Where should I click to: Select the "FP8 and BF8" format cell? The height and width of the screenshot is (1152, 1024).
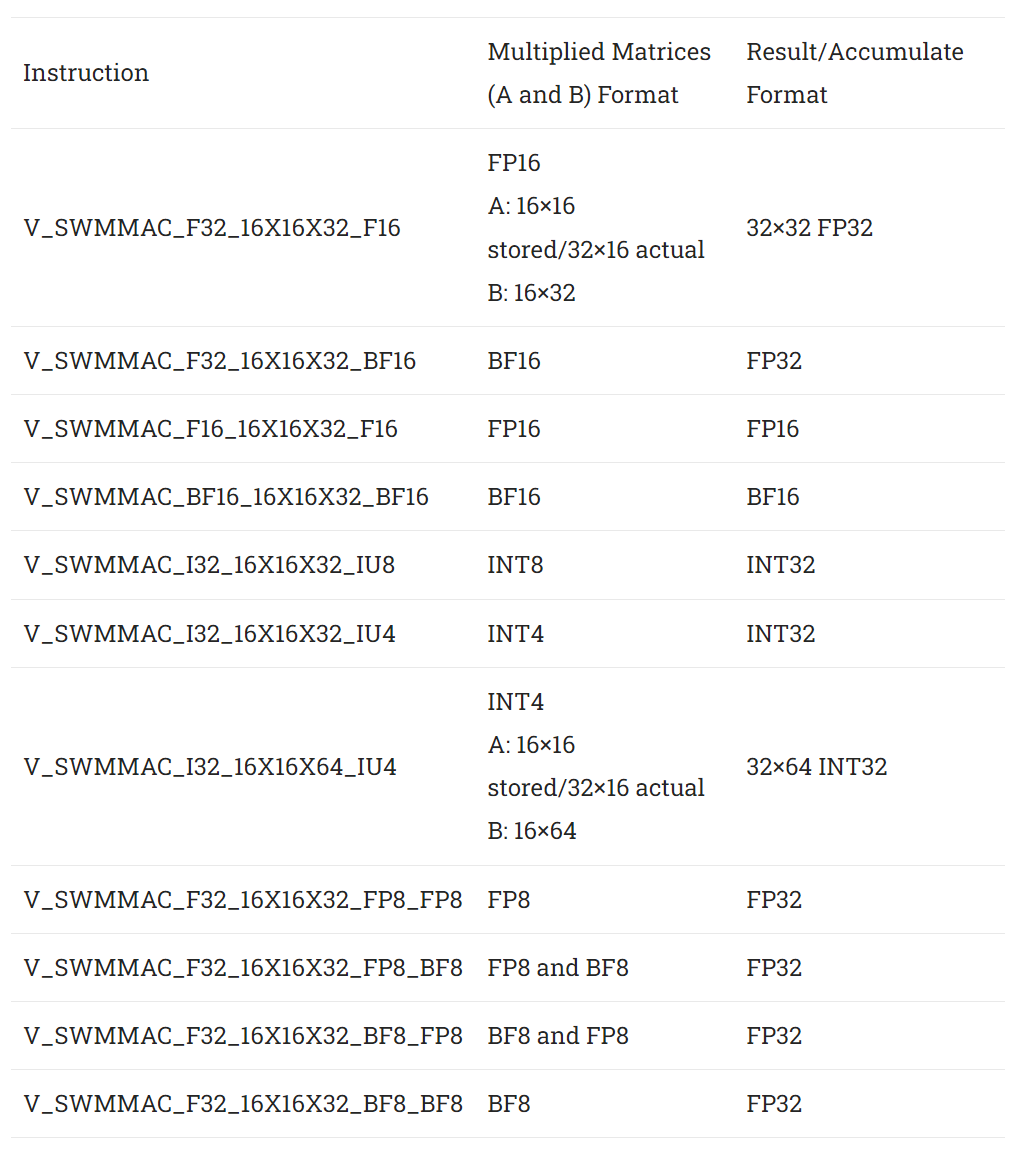pyautogui.click(x=558, y=968)
